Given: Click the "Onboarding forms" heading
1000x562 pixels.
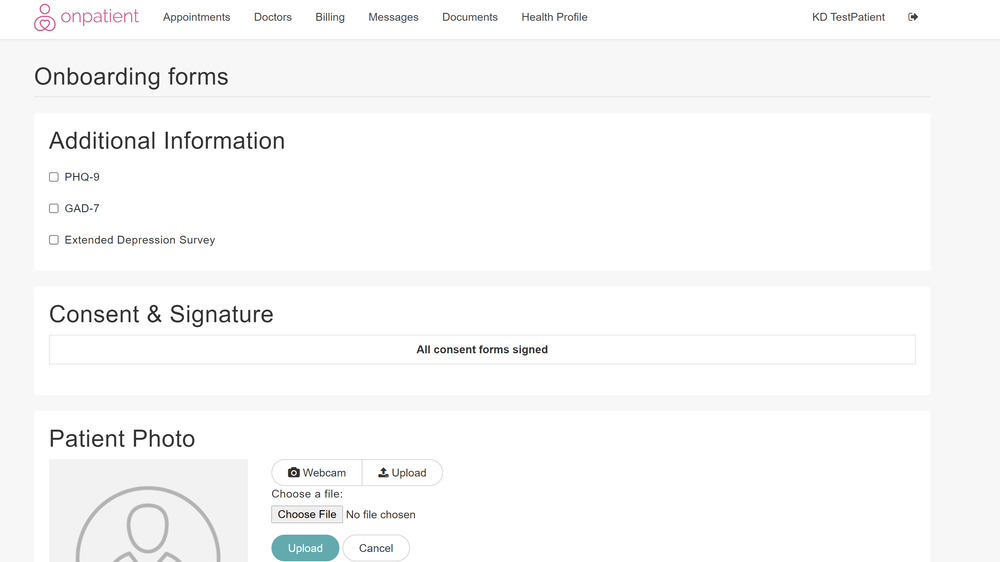Looking at the screenshot, I should pos(131,77).
